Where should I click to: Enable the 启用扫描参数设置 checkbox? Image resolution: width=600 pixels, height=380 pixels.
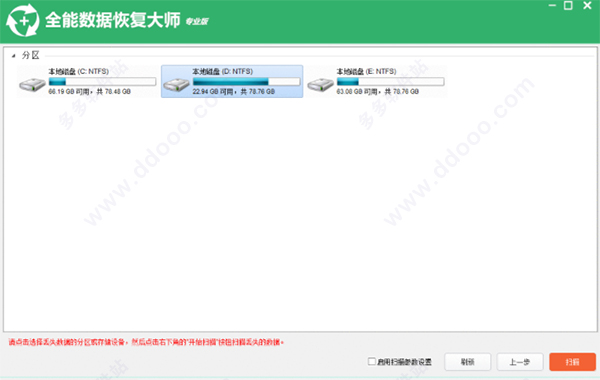tap(372, 361)
